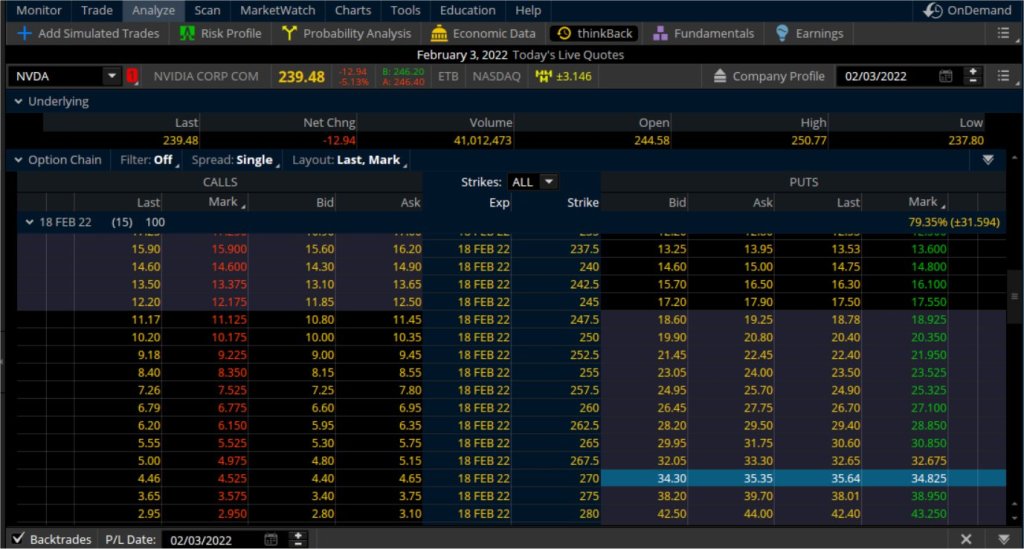Click the OnDemand clock icon

[x=933, y=11]
